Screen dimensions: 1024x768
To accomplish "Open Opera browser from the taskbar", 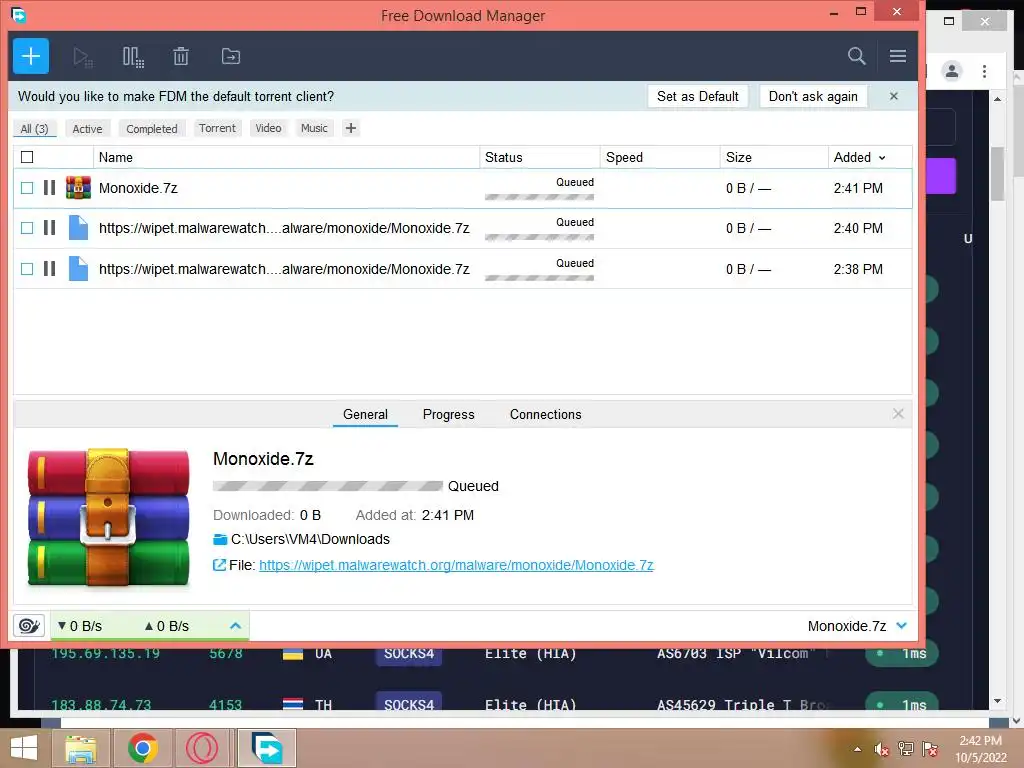I will 202,748.
